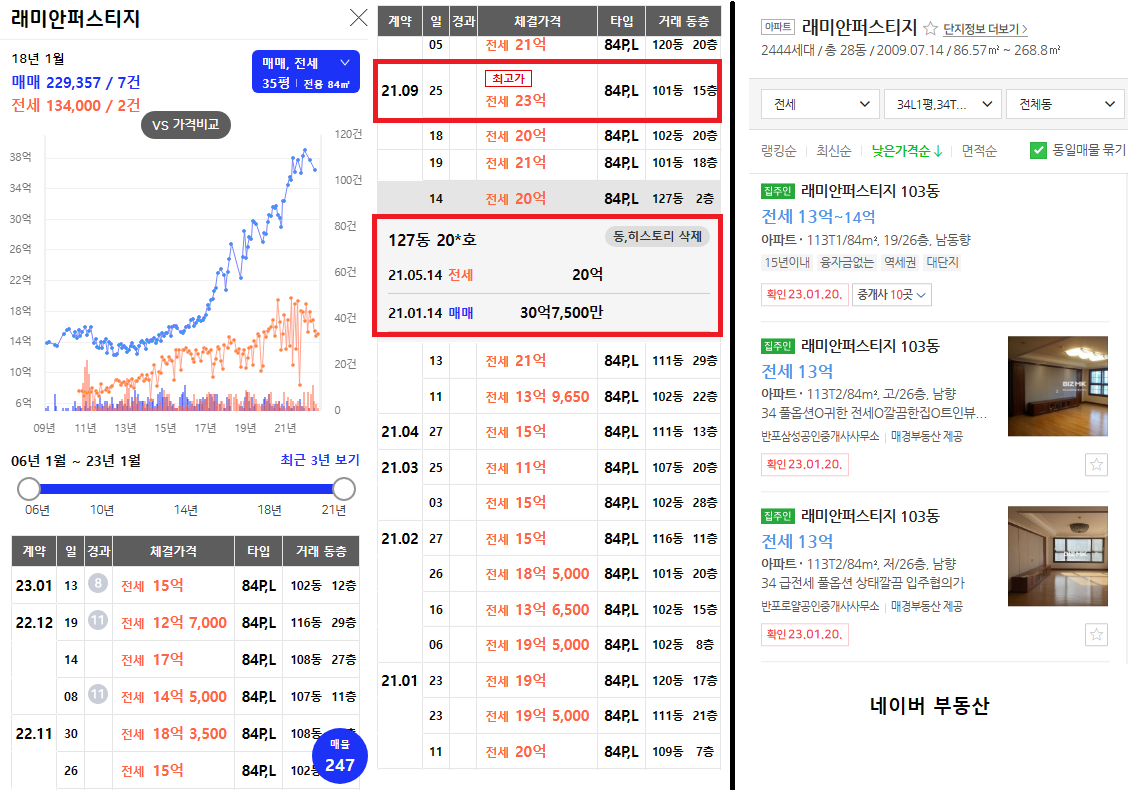1143x790 pixels.
Task: Sort listings by 랭킹순
Action: pos(779,151)
